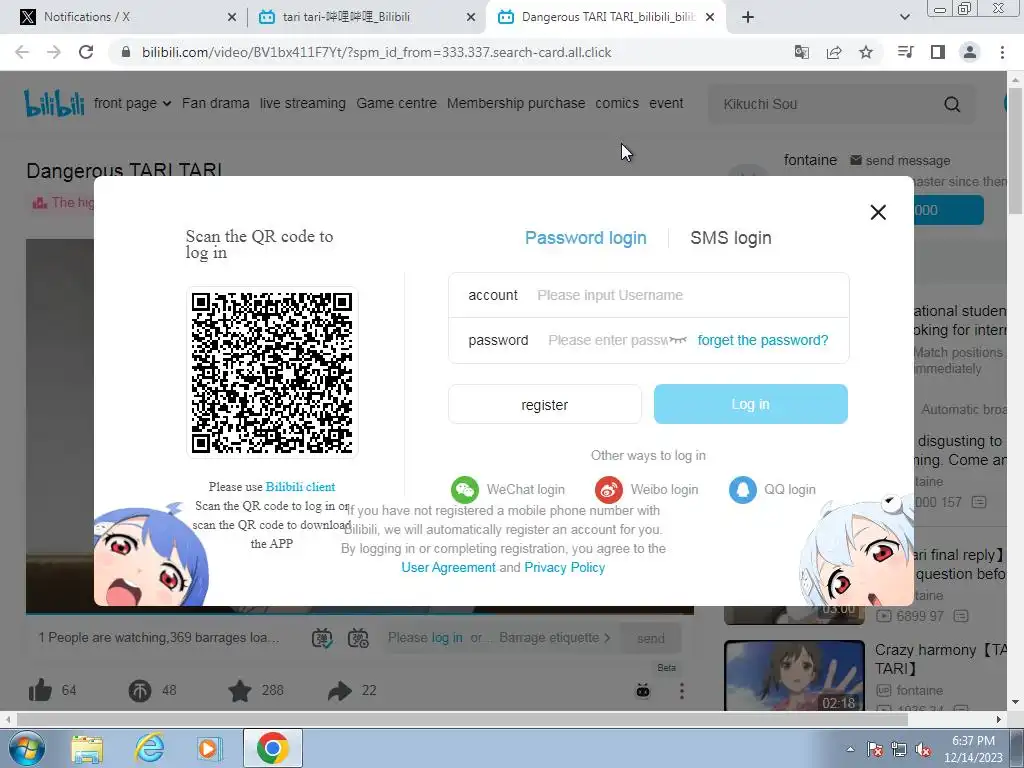The width and height of the screenshot is (1024, 768).
Task: Click the browser back arrow
Action: pyautogui.click(x=22, y=52)
